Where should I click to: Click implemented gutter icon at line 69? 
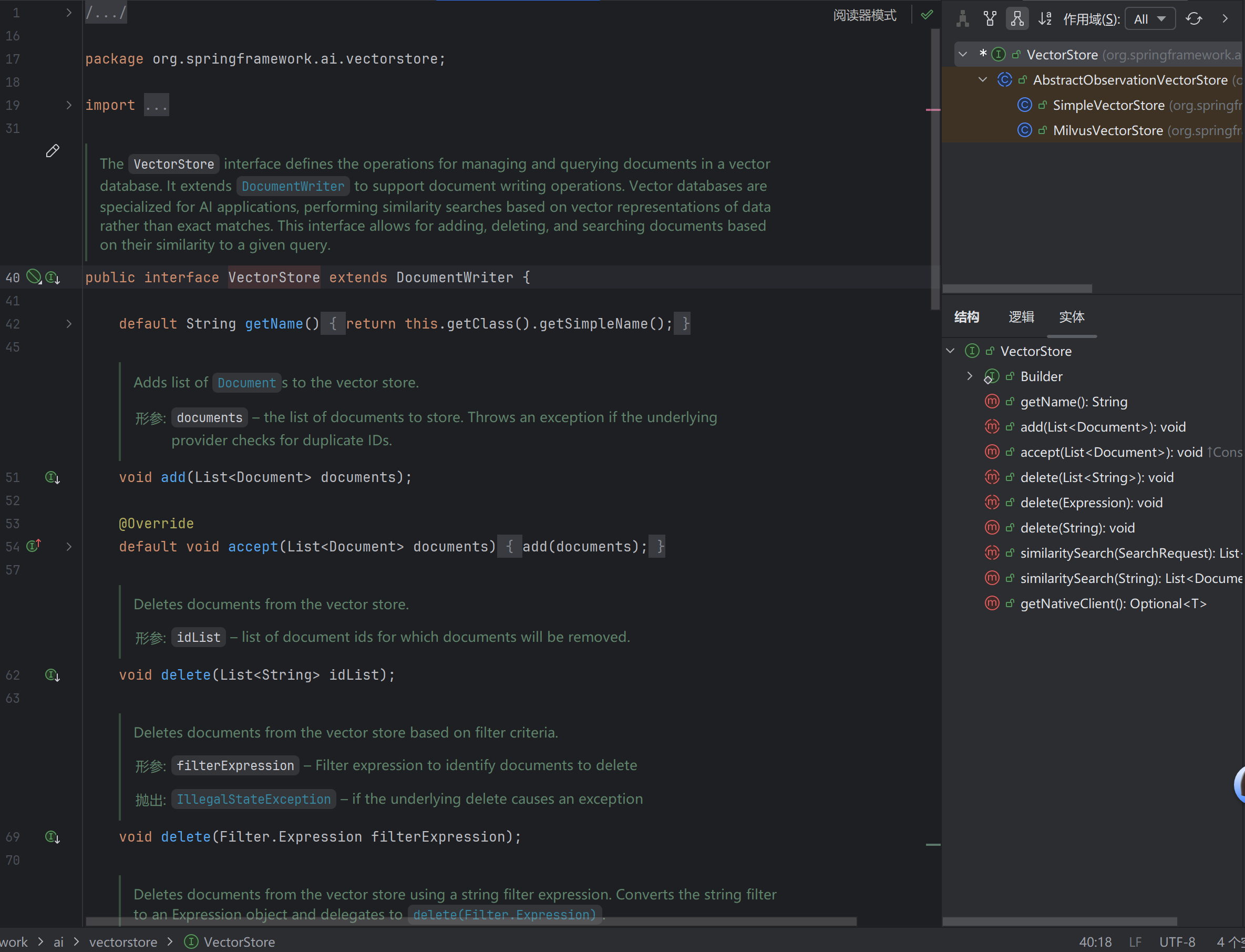(53, 836)
